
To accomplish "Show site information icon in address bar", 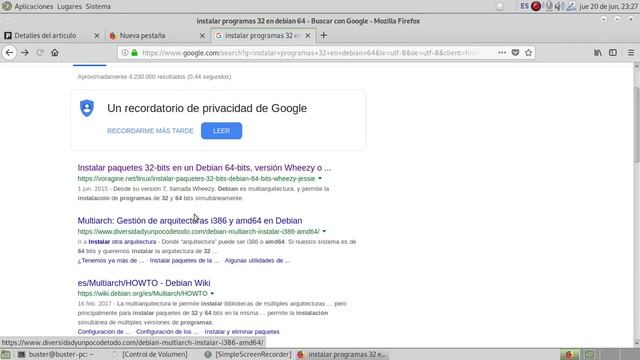I will tap(125, 53).
